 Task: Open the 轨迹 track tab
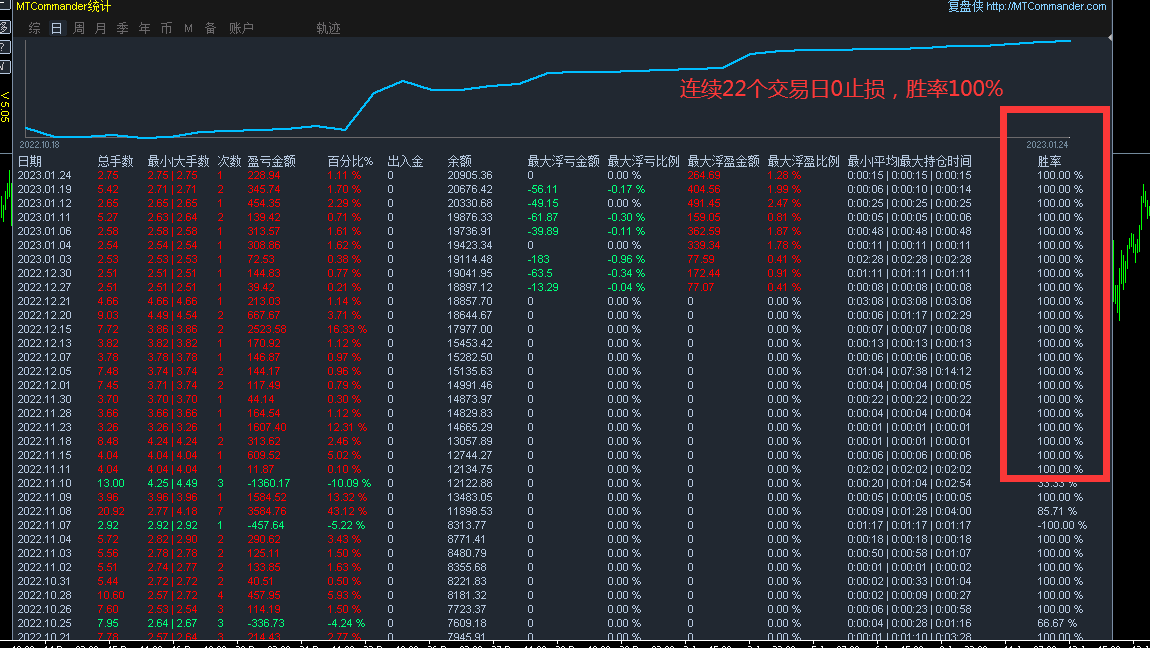coord(328,28)
